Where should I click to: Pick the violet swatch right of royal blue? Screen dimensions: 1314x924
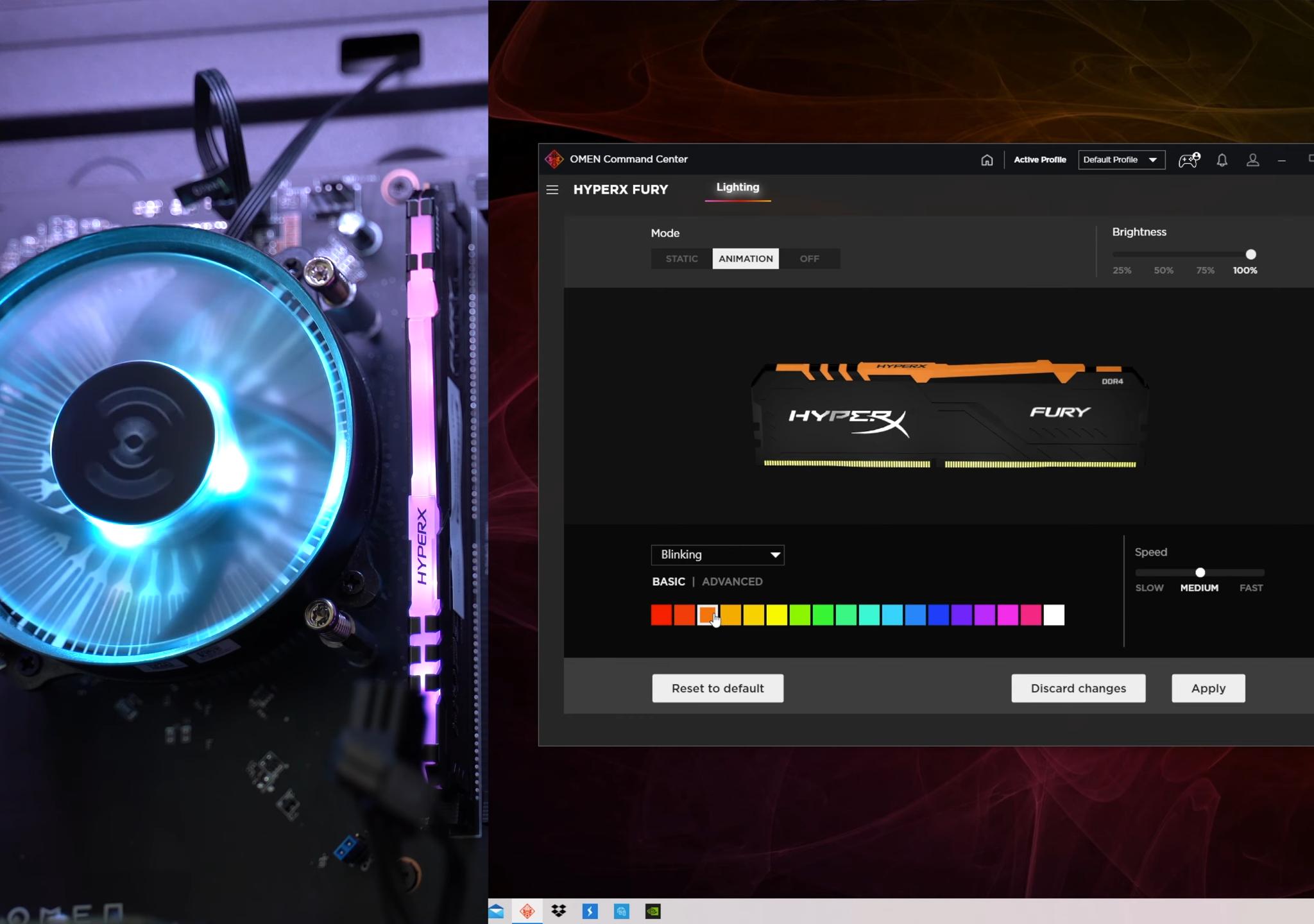[x=962, y=615]
